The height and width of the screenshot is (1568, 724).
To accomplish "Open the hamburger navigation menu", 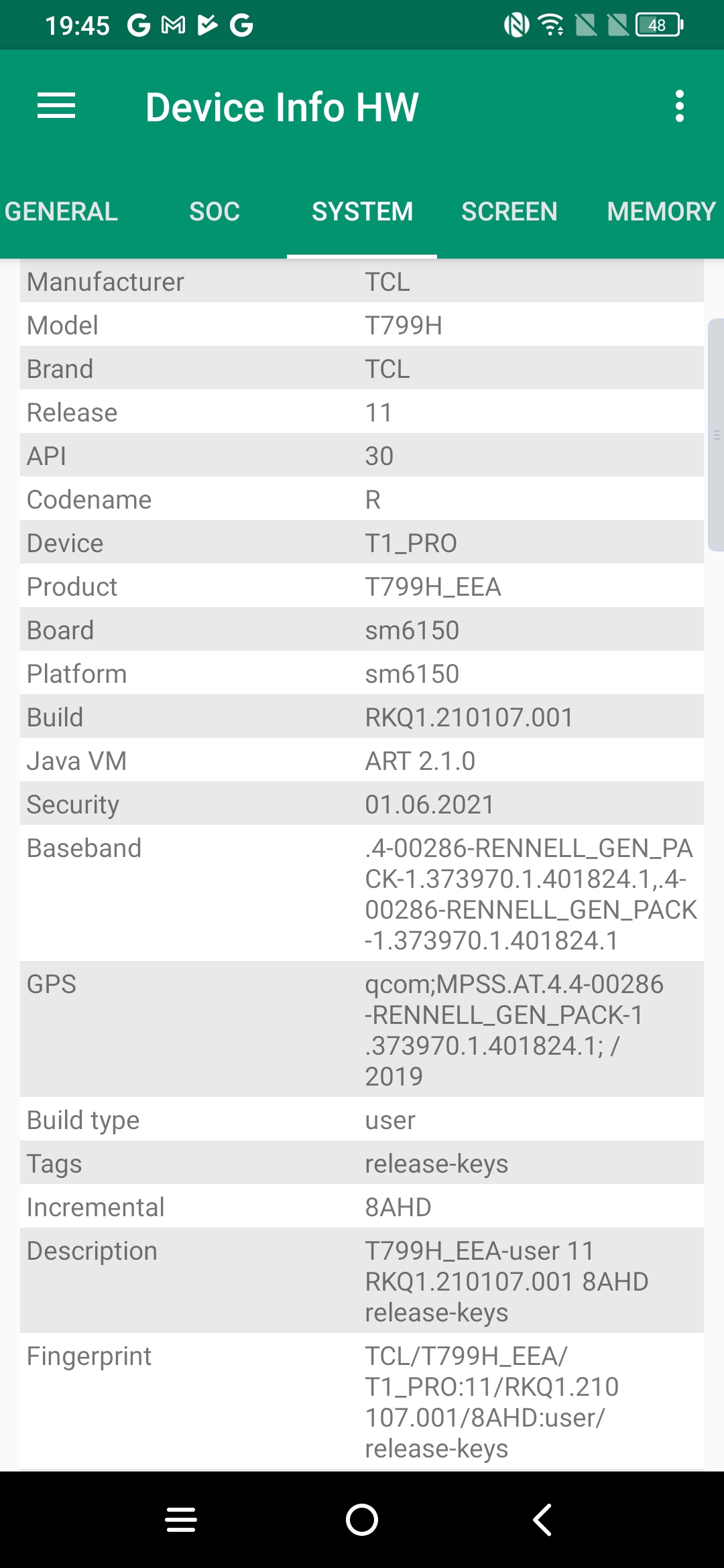I will (56, 107).
